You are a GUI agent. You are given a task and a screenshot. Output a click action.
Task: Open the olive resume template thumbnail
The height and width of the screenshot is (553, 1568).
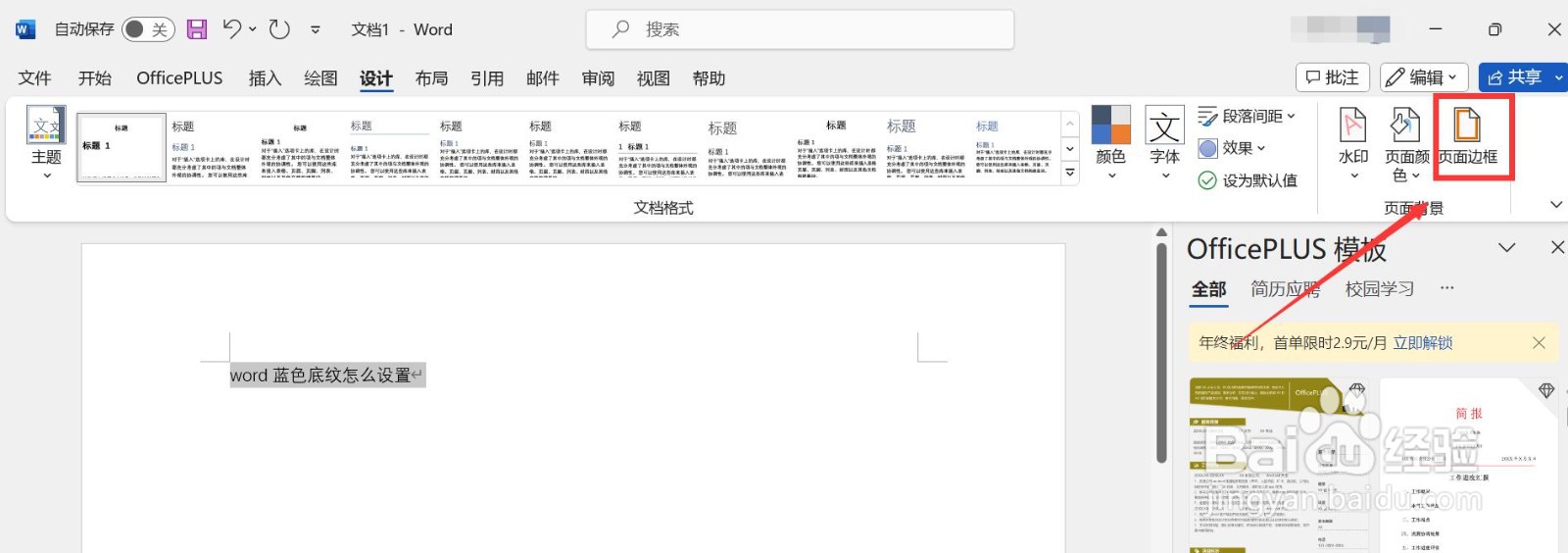(x=1278, y=465)
